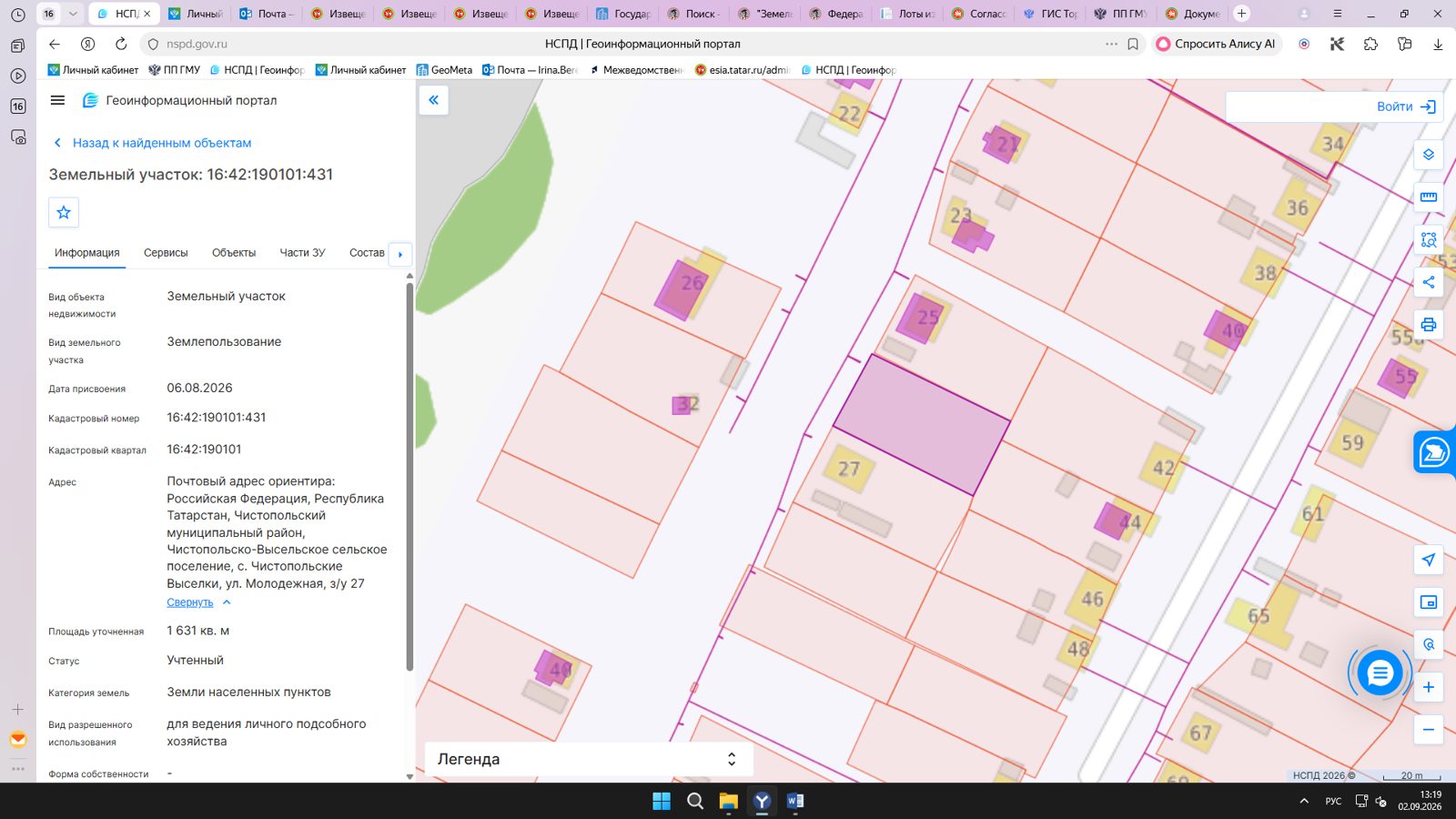Locate my position with arrow icon
The height and width of the screenshot is (819, 1456).
point(1429,560)
